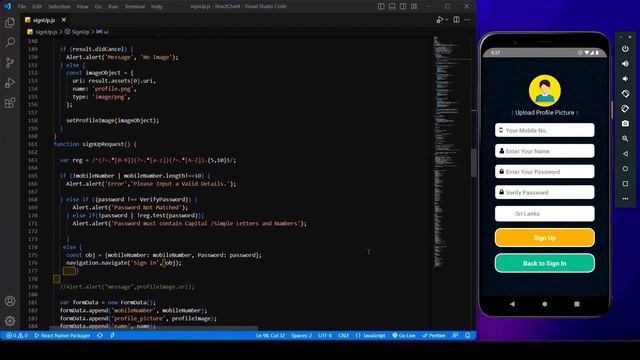640x360 pixels.
Task: Click emulator toolbar back triangle icon
Action: point(625,153)
